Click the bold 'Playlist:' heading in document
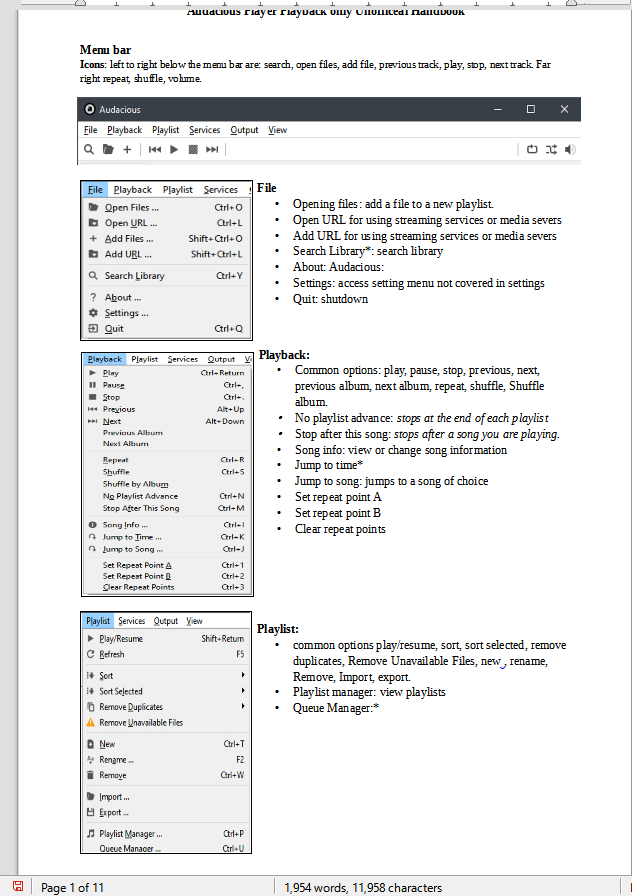This screenshot has height=896, width=632. pos(278,629)
